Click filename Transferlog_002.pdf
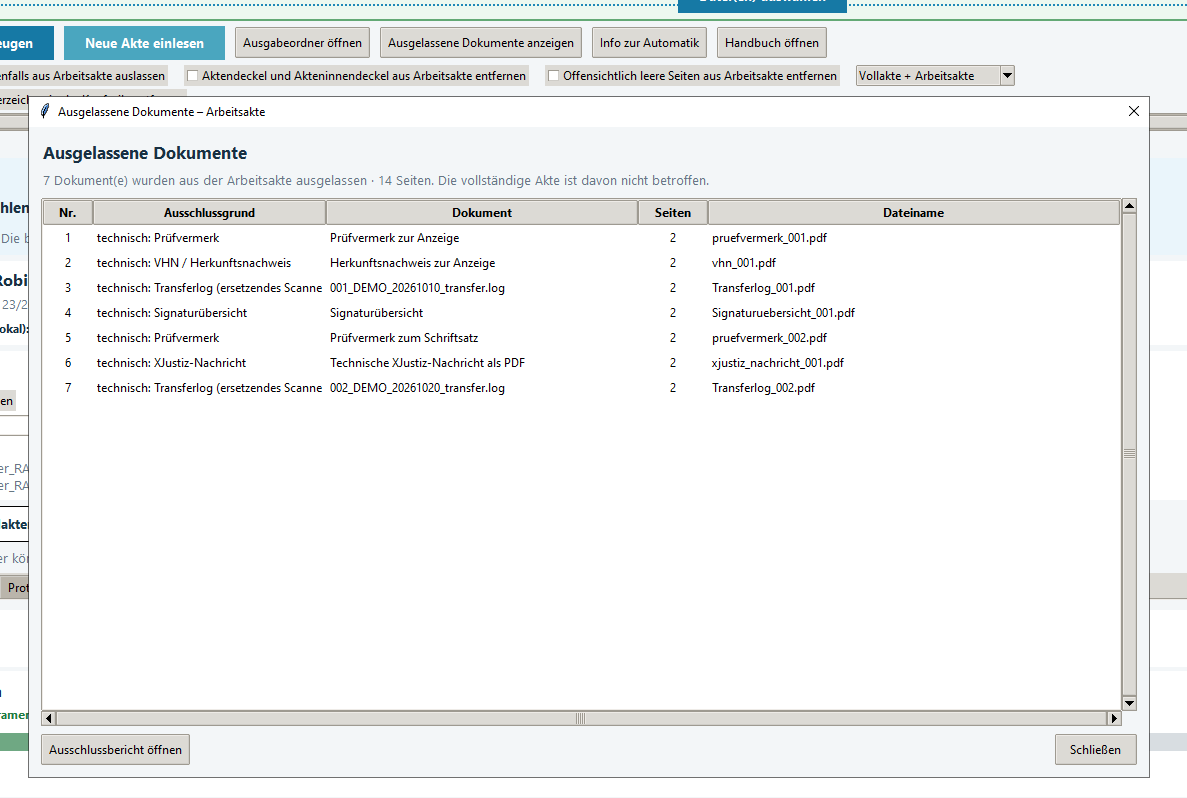1187x798 pixels. (x=763, y=388)
